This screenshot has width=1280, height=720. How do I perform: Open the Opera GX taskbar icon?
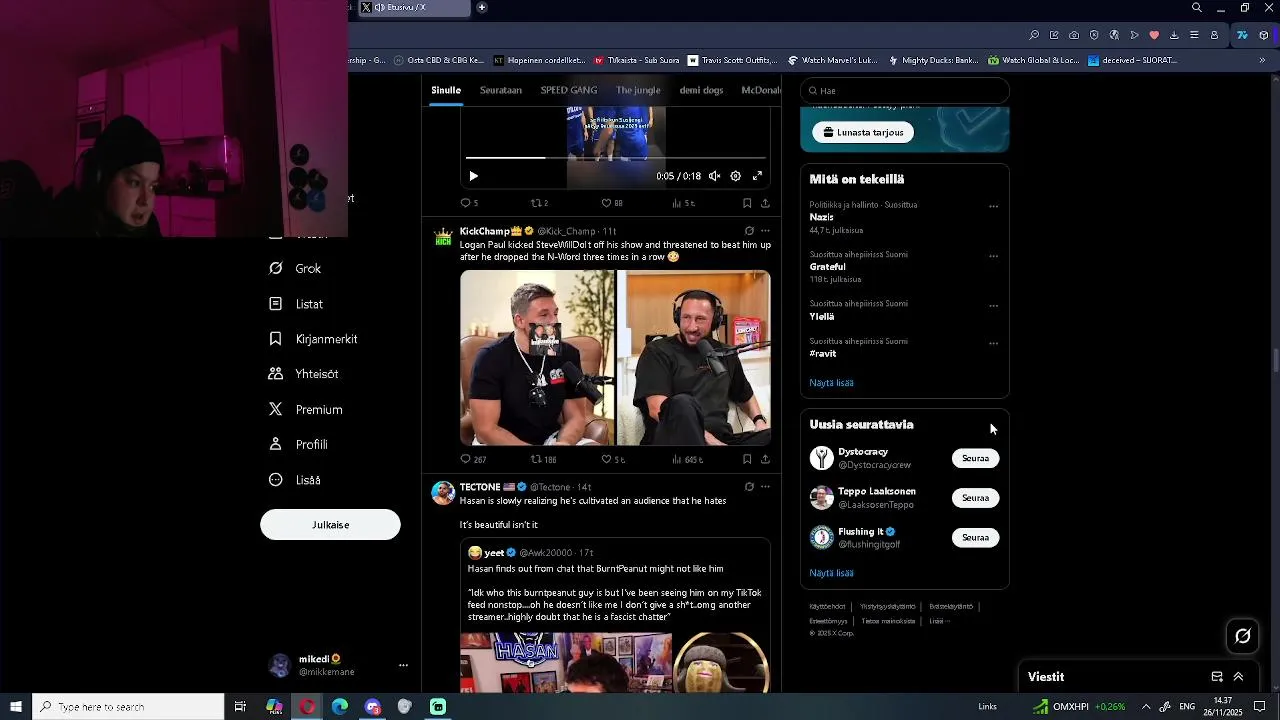point(307,707)
